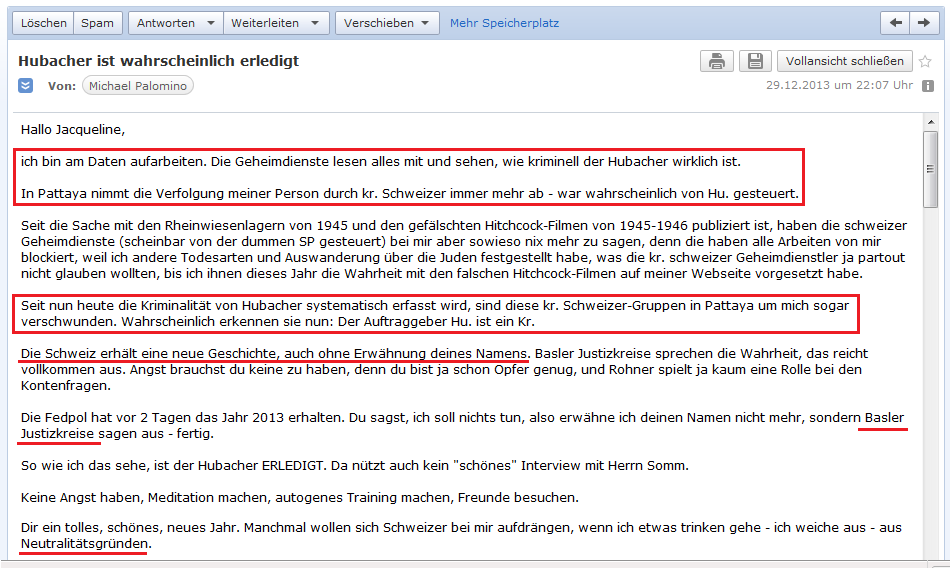Mark the message as Spam
This screenshot has width=950, height=569.
(98, 23)
